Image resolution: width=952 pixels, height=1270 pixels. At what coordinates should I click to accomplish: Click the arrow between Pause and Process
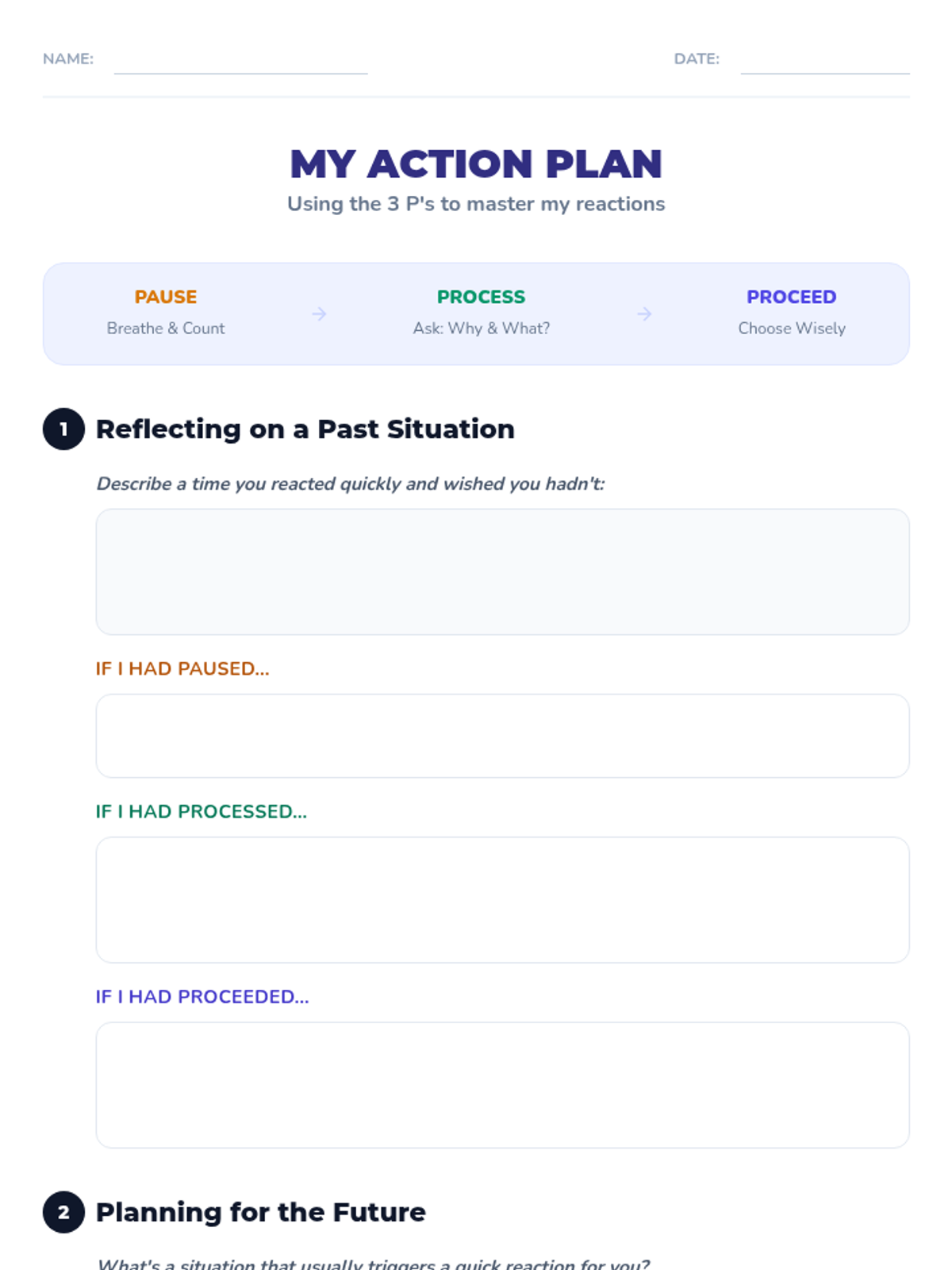319,314
